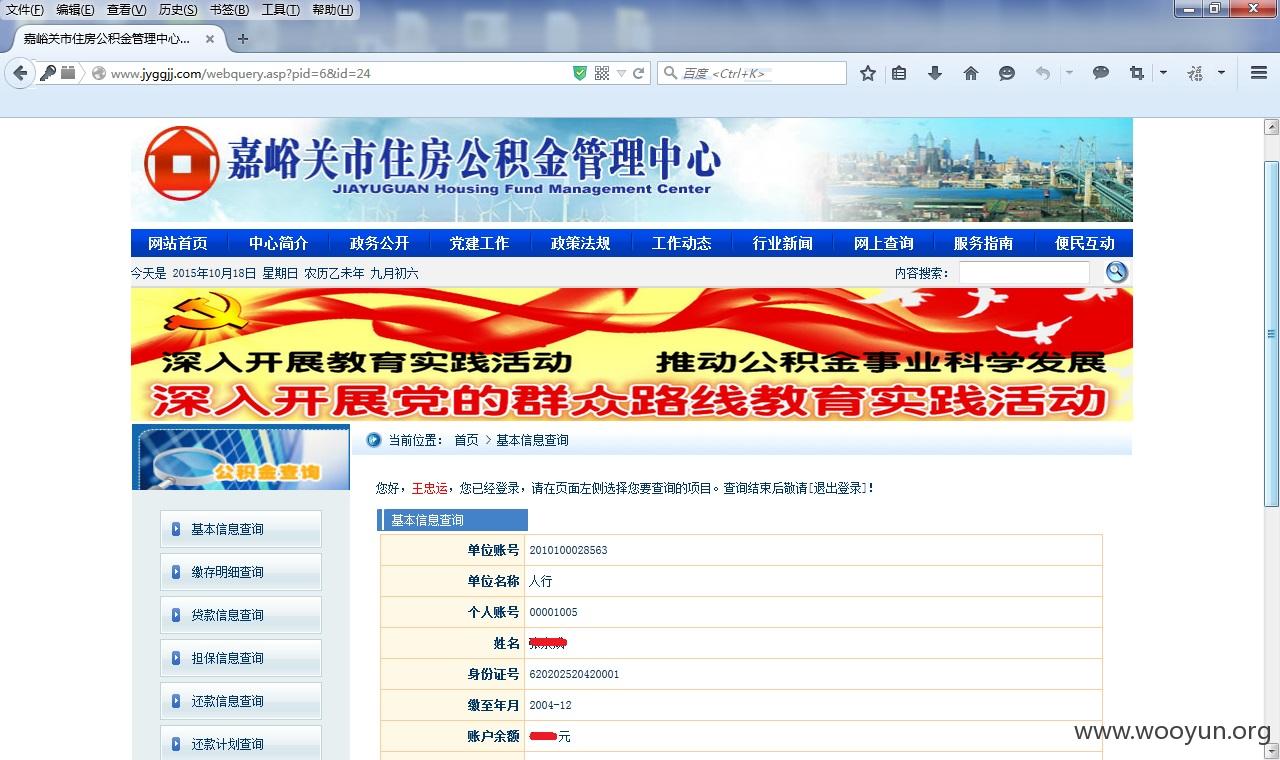Image resolution: width=1280 pixels, height=760 pixels.
Task: Open 基本信息查询 in the sidebar
Action: pos(241,529)
